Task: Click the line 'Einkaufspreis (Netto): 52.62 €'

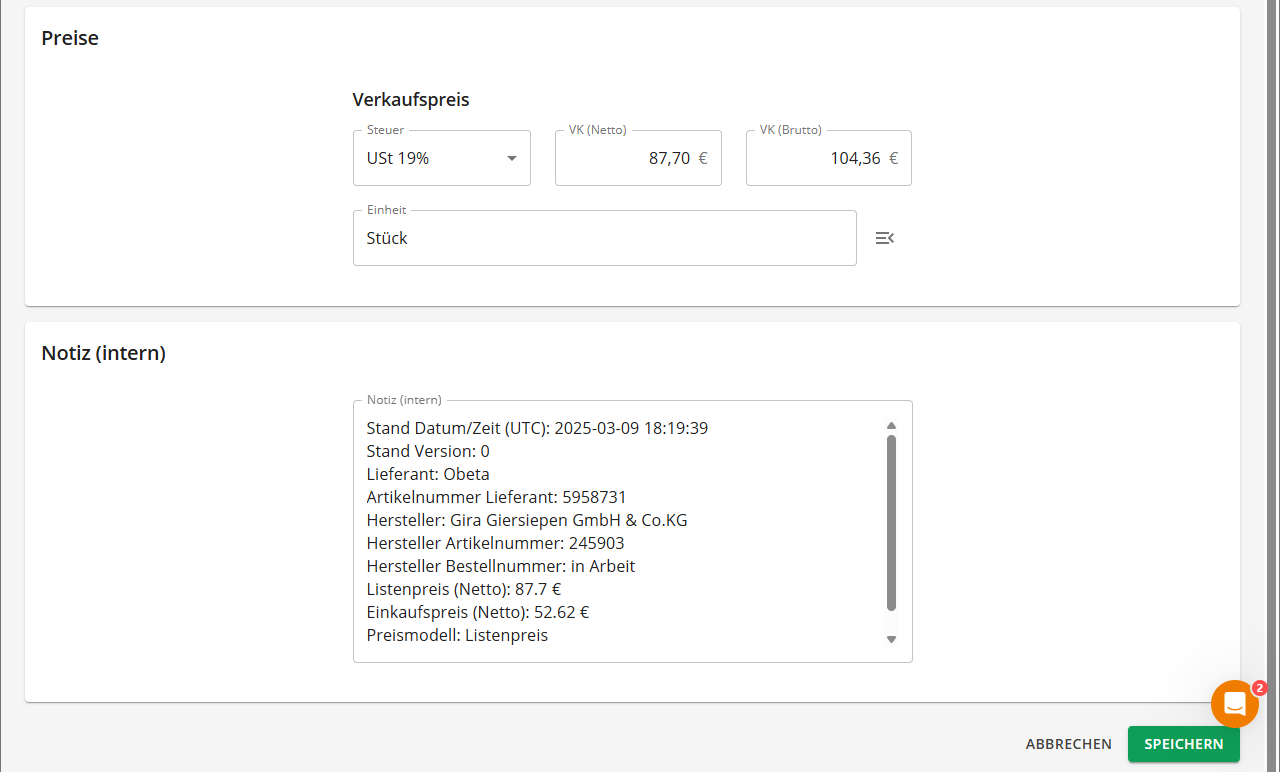Action: 478,612
